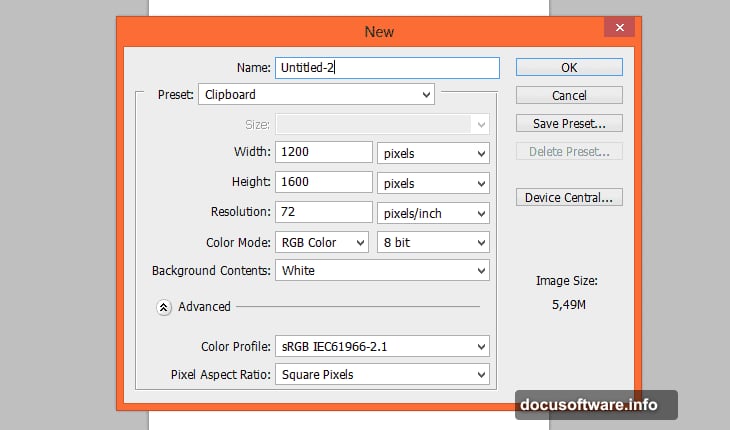Open Device Central
The width and height of the screenshot is (730, 430).
coord(569,197)
